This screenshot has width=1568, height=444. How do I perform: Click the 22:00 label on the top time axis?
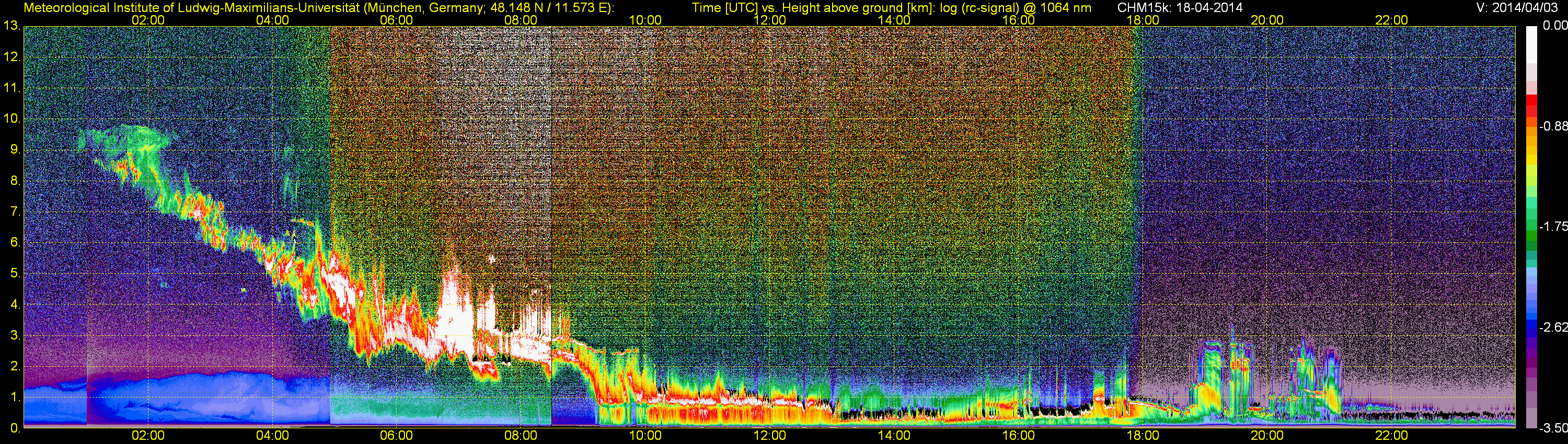point(1391,20)
